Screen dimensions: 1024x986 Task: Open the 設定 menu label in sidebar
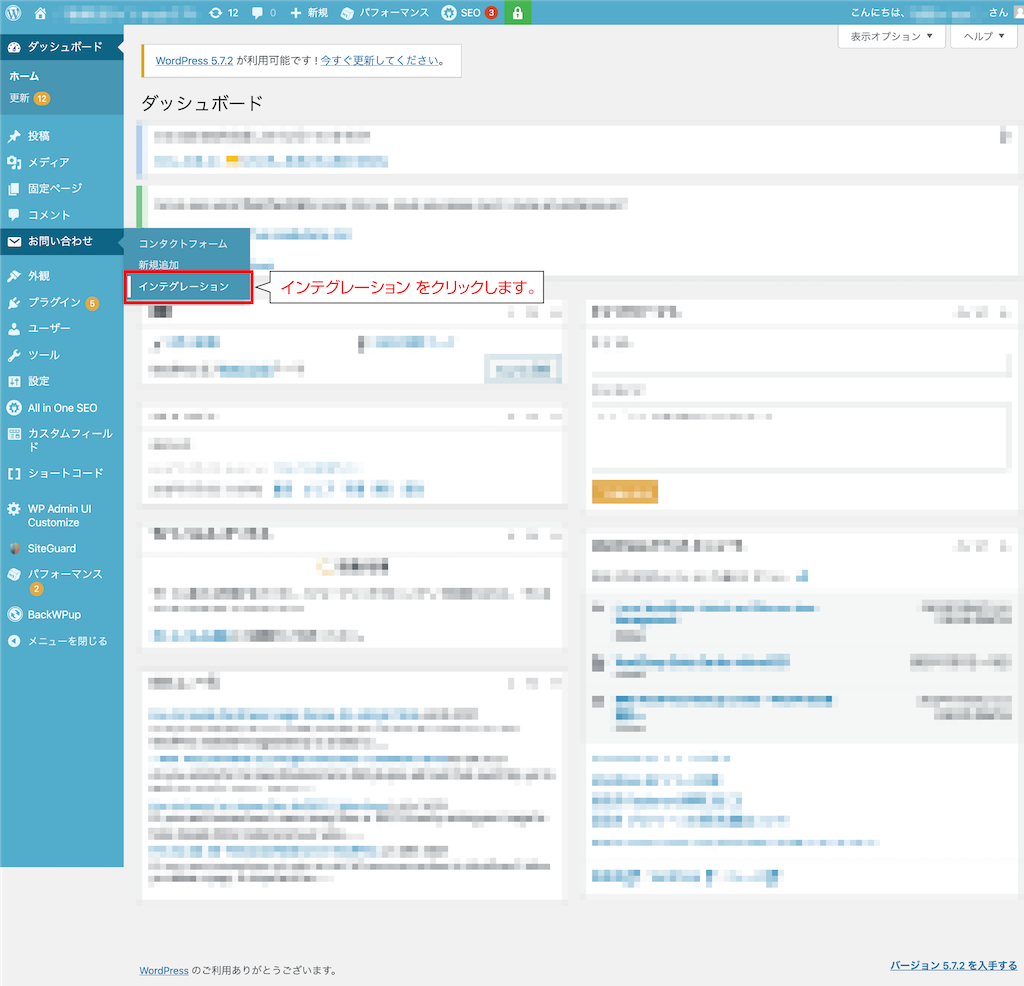coord(39,381)
